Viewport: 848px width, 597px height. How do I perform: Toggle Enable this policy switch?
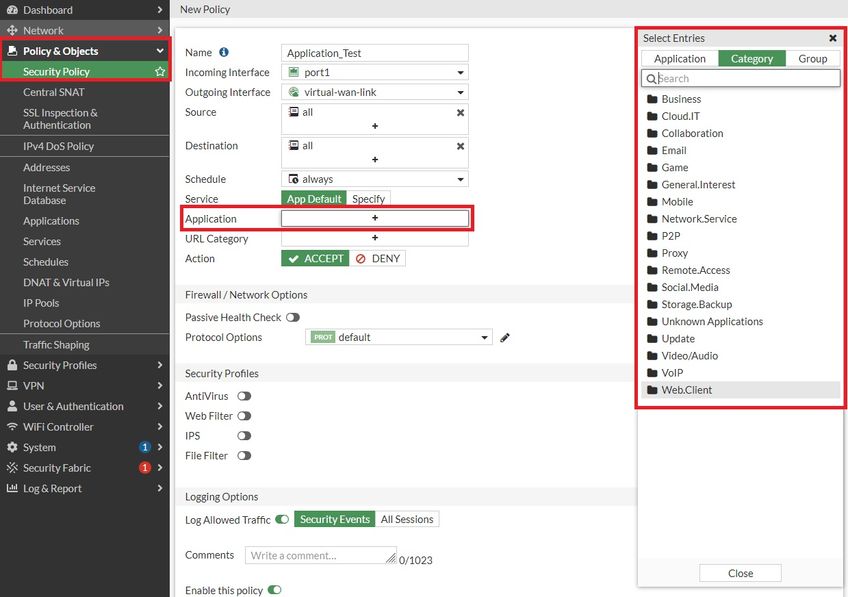pos(275,589)
